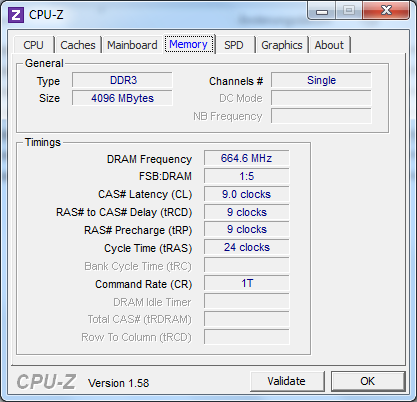Click the Command Rate 1T field
417x402 pixels.
click(247, 284)
